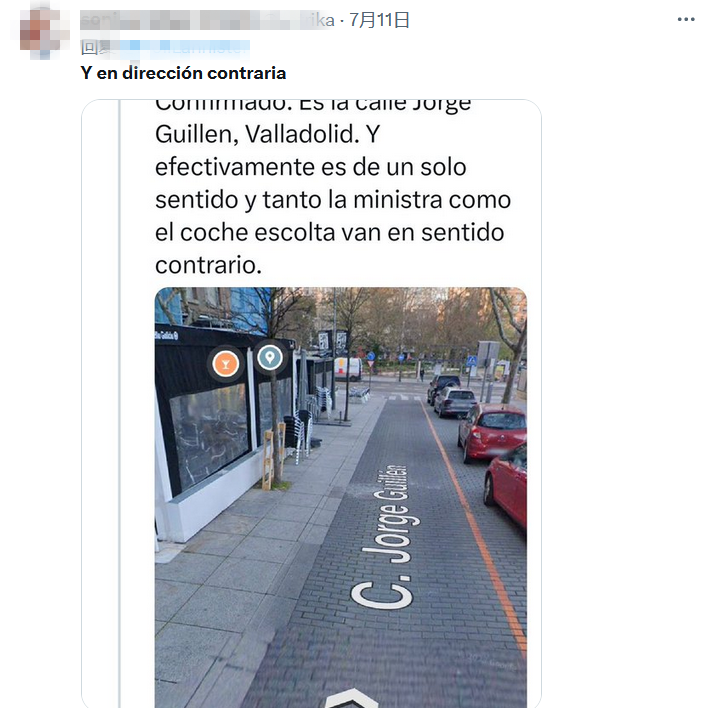The width and height of the screenshot is (717, 708).
Task: Click the white van in the background
Action: (x=348, y=368)
